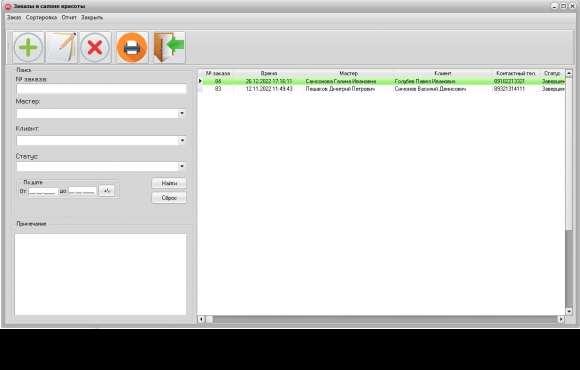Select order row 83 in the table
The height and width of the screenshot is (370, 580).
381,89
